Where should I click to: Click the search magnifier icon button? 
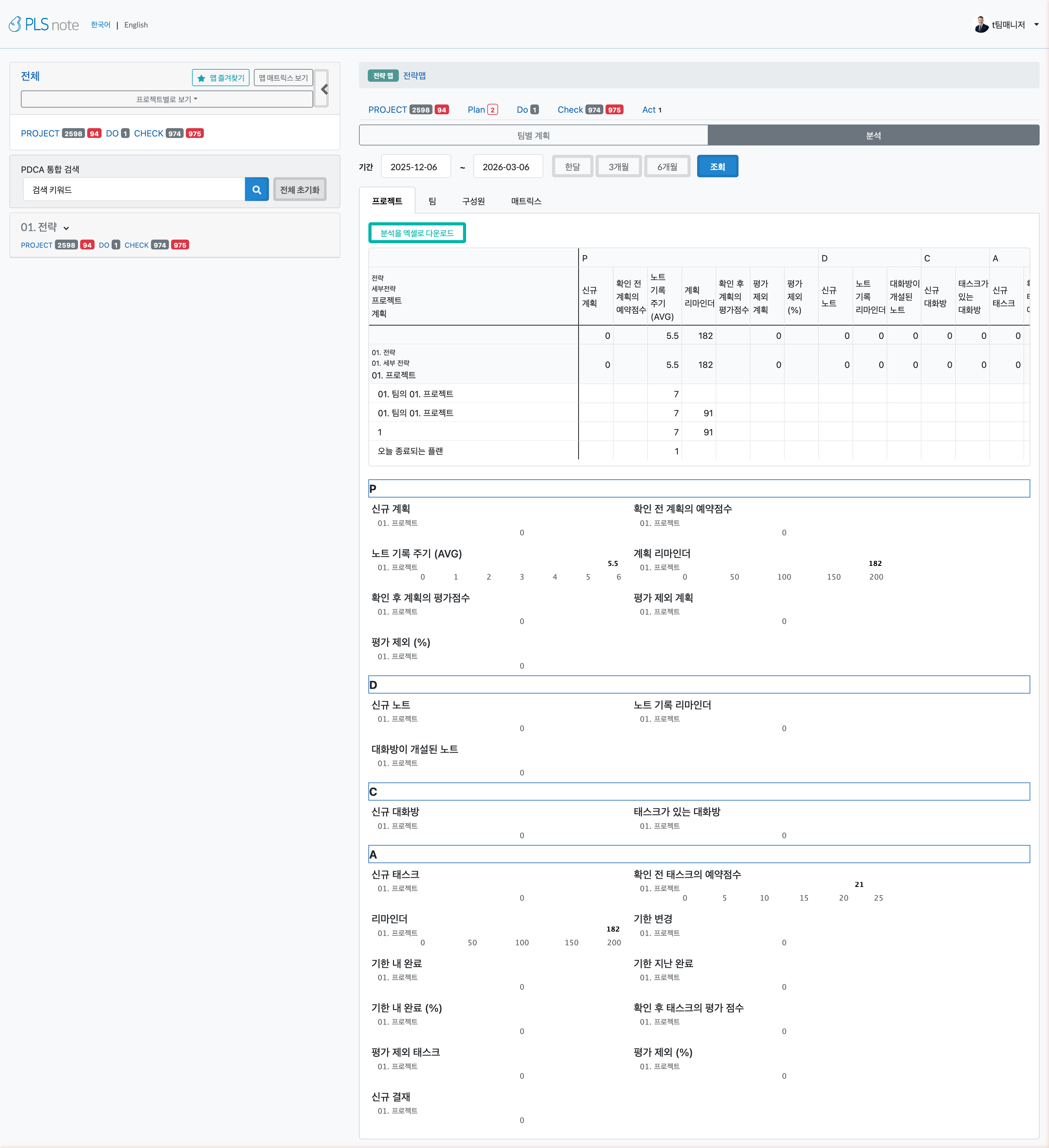click(x=257, y=190)
